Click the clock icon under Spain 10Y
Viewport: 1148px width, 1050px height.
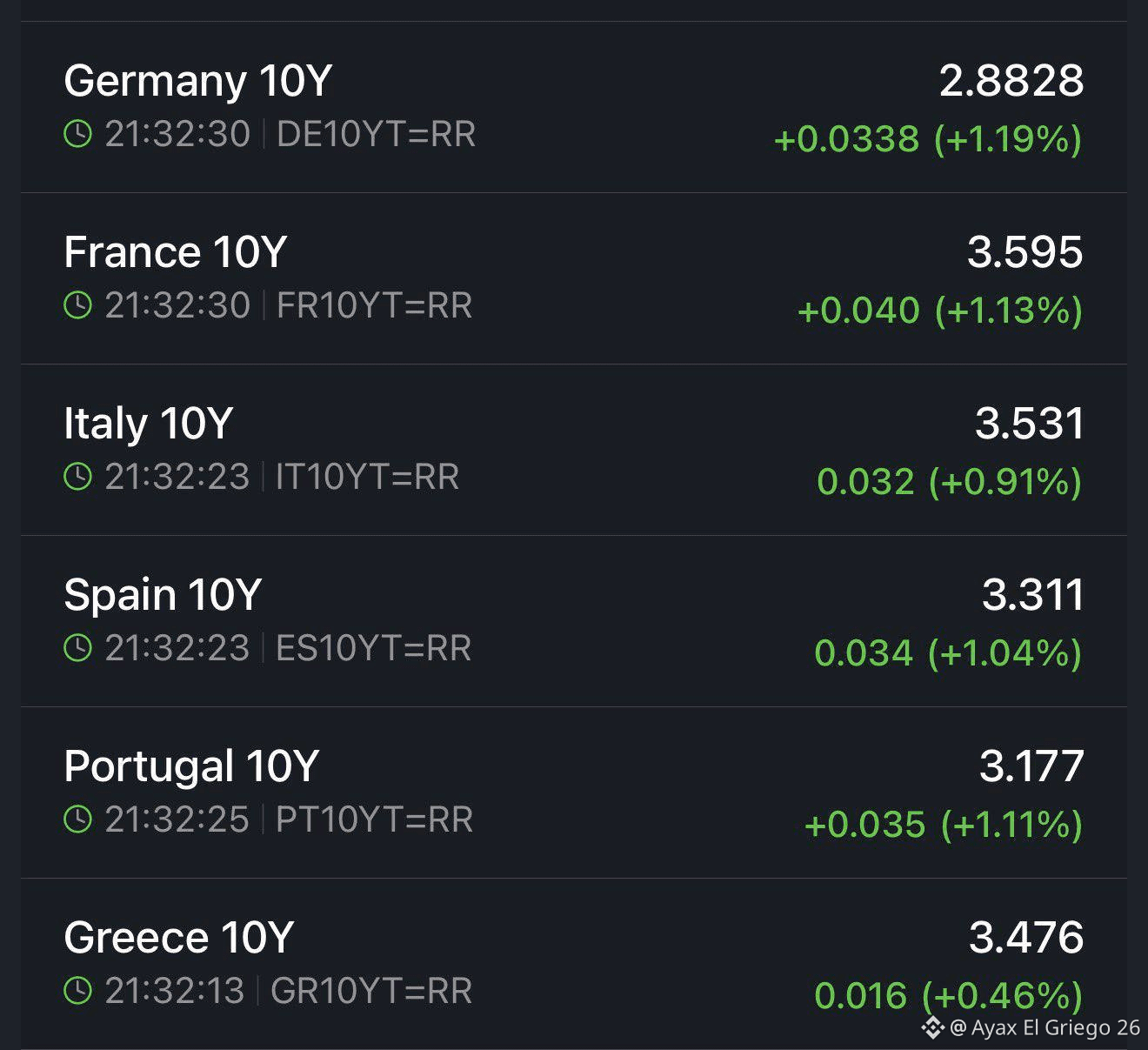[78, 648]
